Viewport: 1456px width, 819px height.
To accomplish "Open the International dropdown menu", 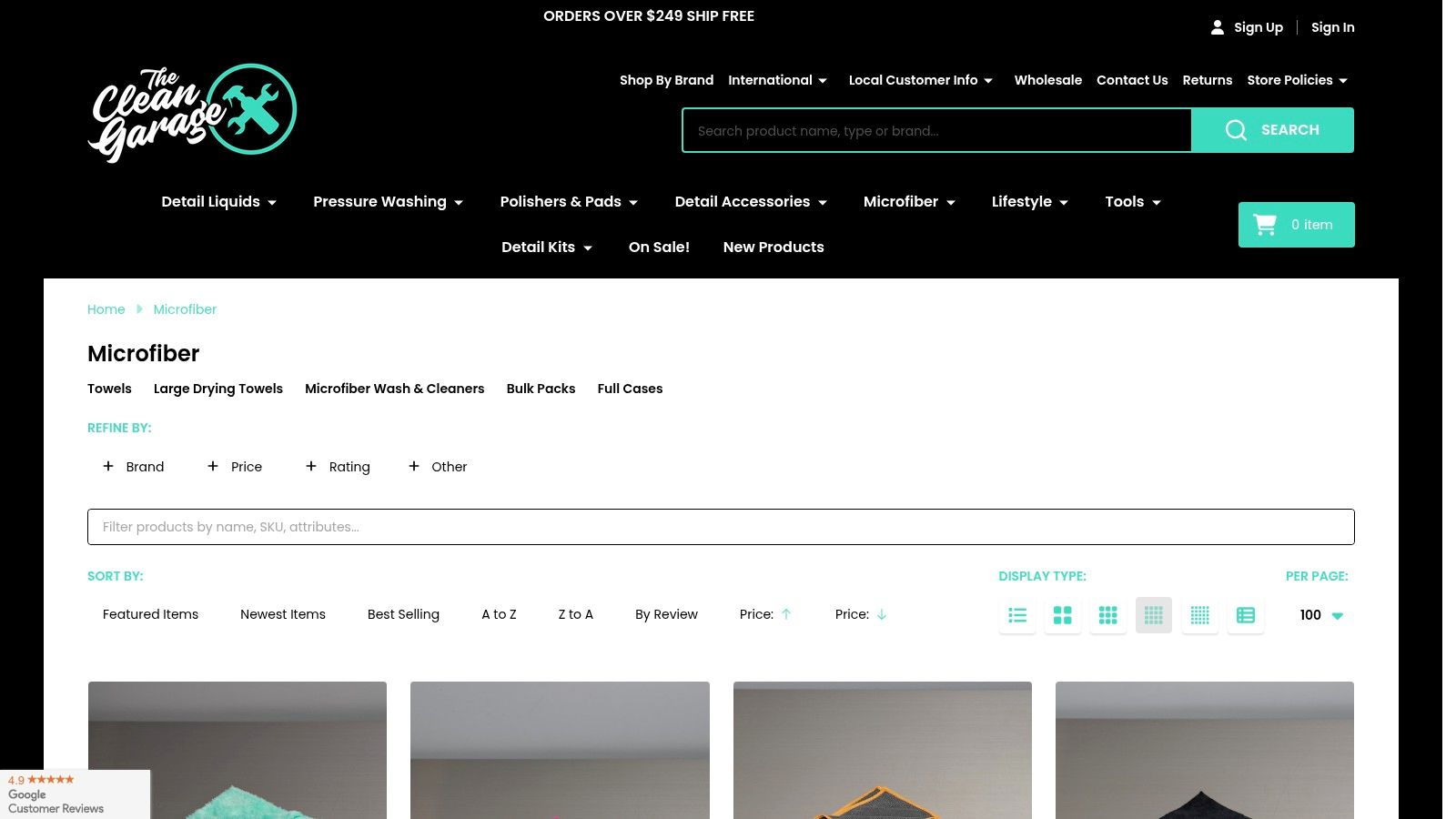I will pyautogui.click(x=778, y=80).
